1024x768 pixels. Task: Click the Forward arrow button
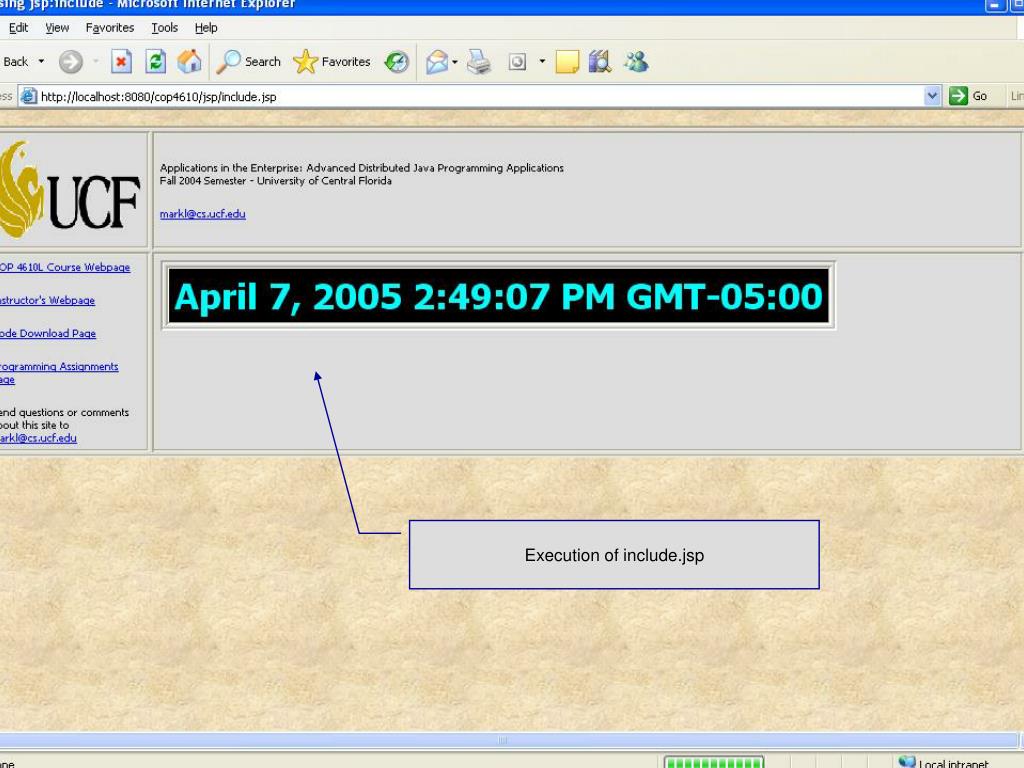click(71, 62)
